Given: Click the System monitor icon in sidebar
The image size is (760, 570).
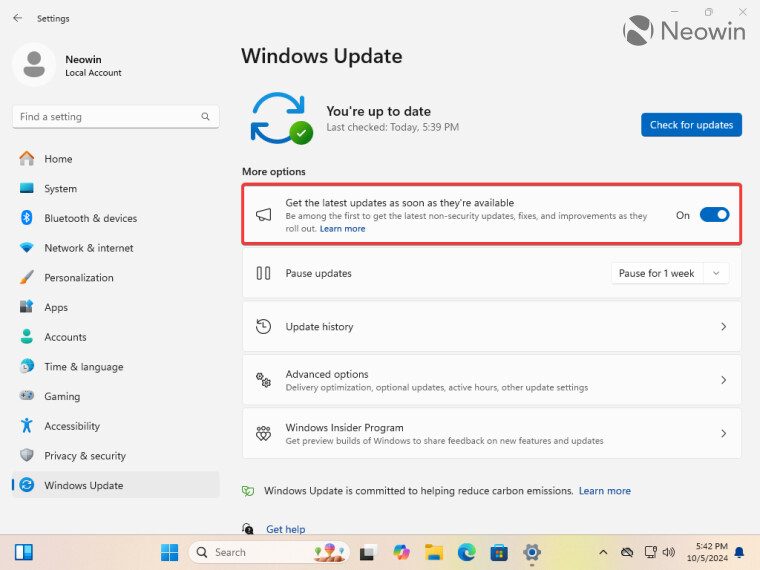Looking at the screenshot, I should (27, 188).
